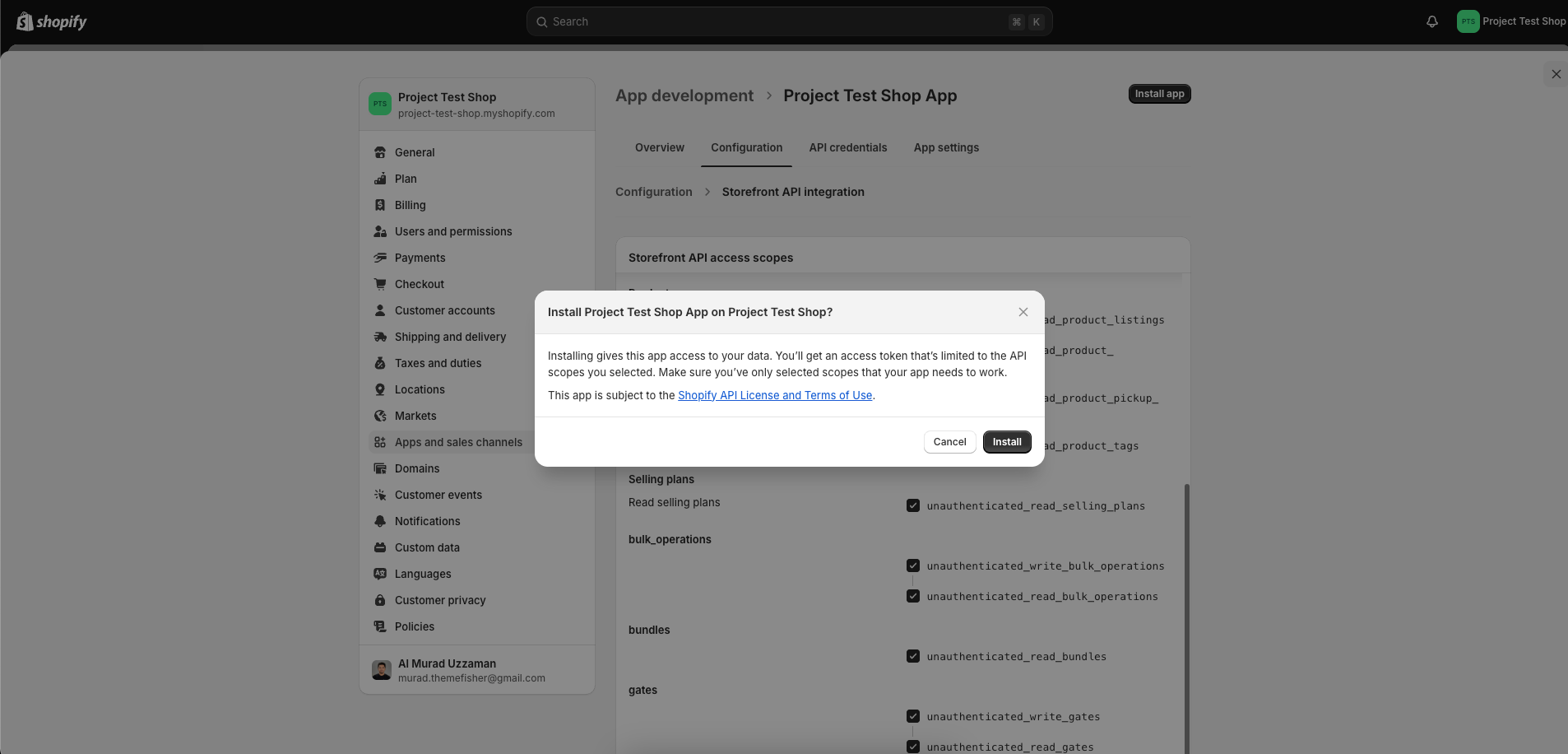Image resolution: width=1568 pixels, height=754 pixels.
Task: Uncheck unauthenticated_read_selling_plans scope
Action: (x=912, y=505)
